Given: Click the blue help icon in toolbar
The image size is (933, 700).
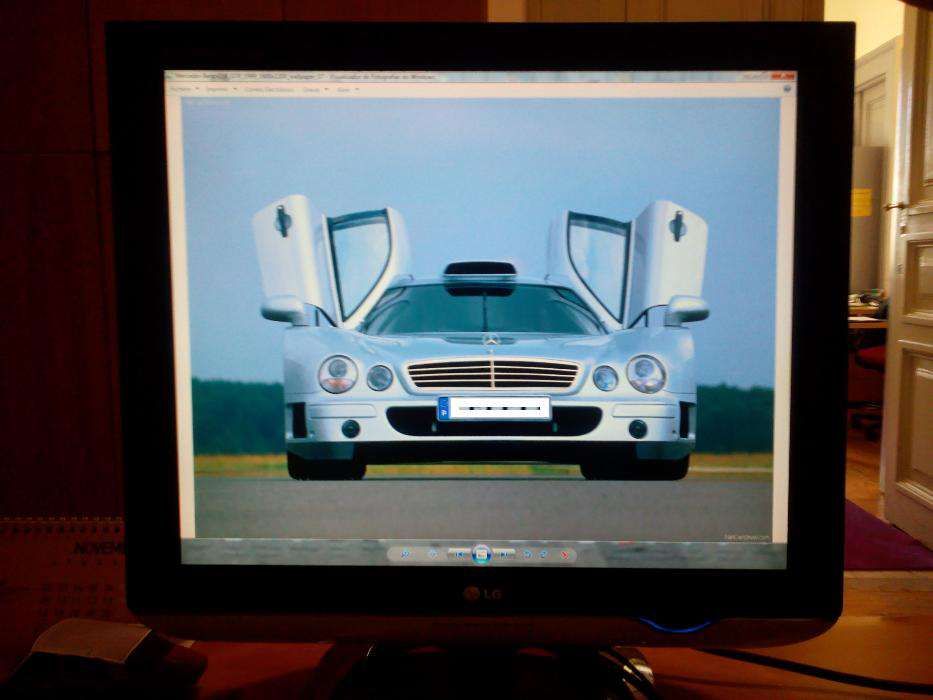Looking at the screenshot, I should [x=787, y=89].
